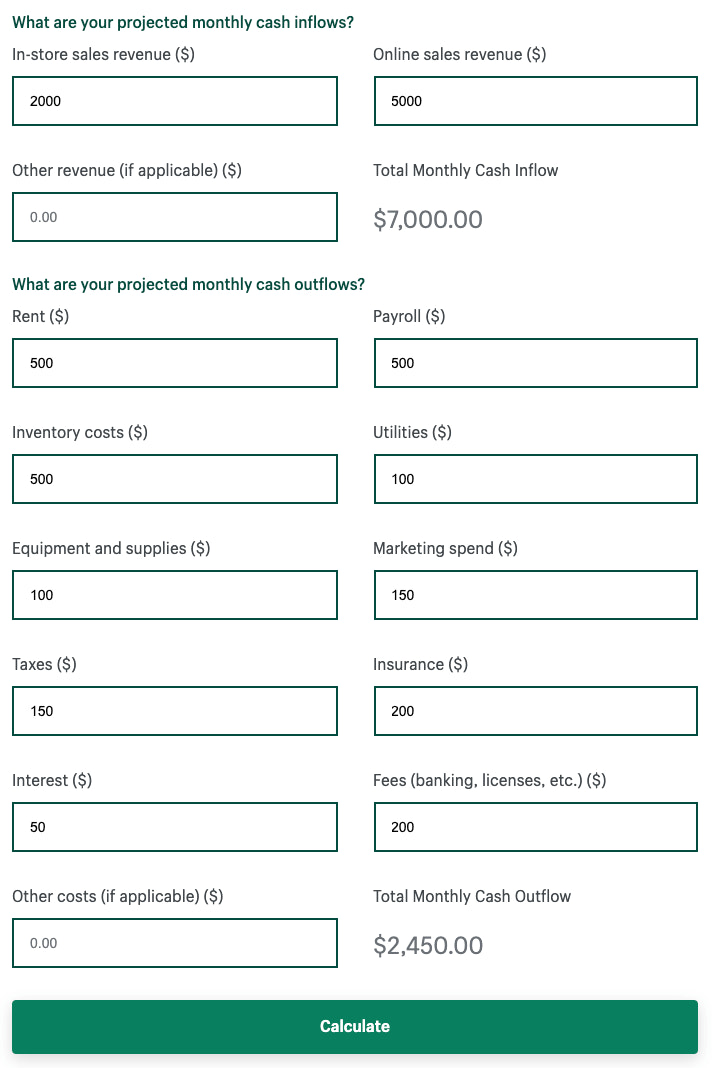Click the monthly cash outflows heading
This screenshot has height=1068, width=712.
[188, 284]
